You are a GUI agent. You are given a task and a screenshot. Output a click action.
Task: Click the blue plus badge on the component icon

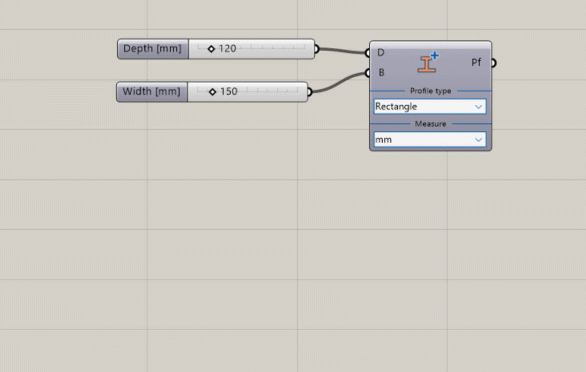point(434,56)
